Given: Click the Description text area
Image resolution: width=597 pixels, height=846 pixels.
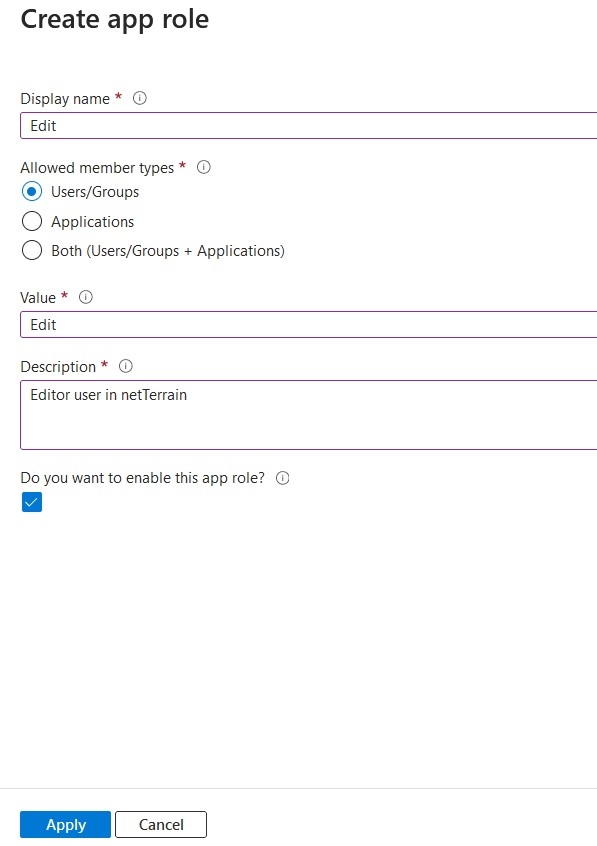Looking at the screenshot, I should 309,415.
